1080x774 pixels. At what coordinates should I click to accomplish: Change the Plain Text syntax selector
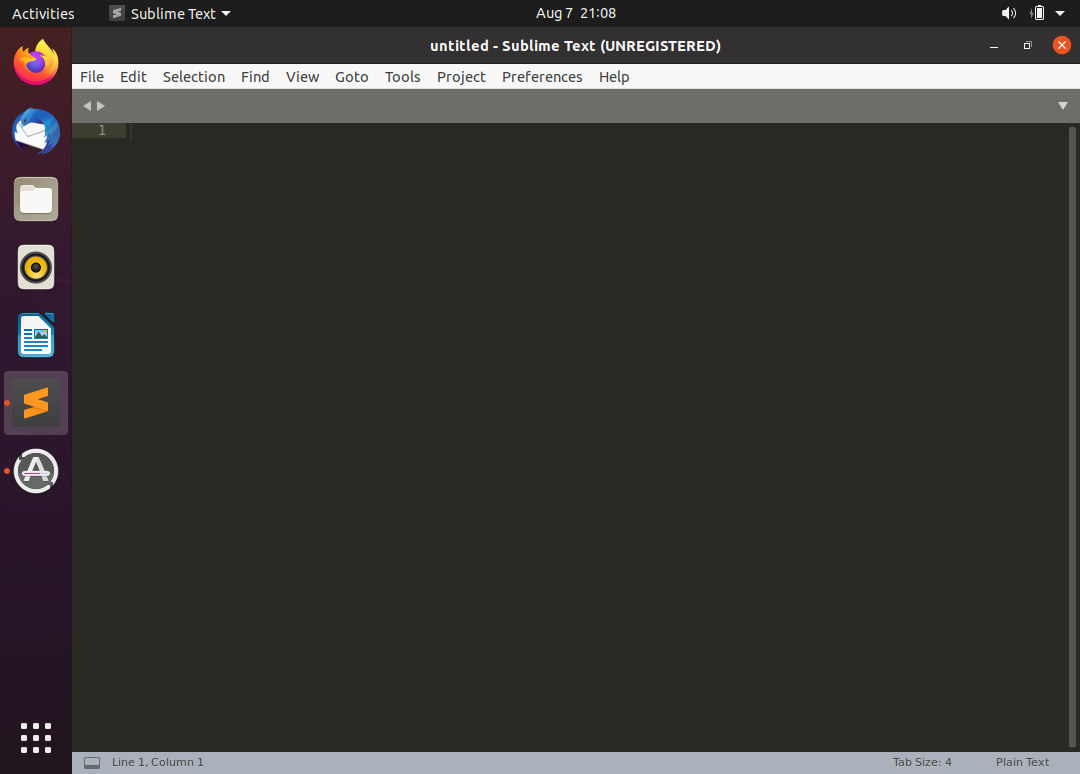click(1022, 762)
